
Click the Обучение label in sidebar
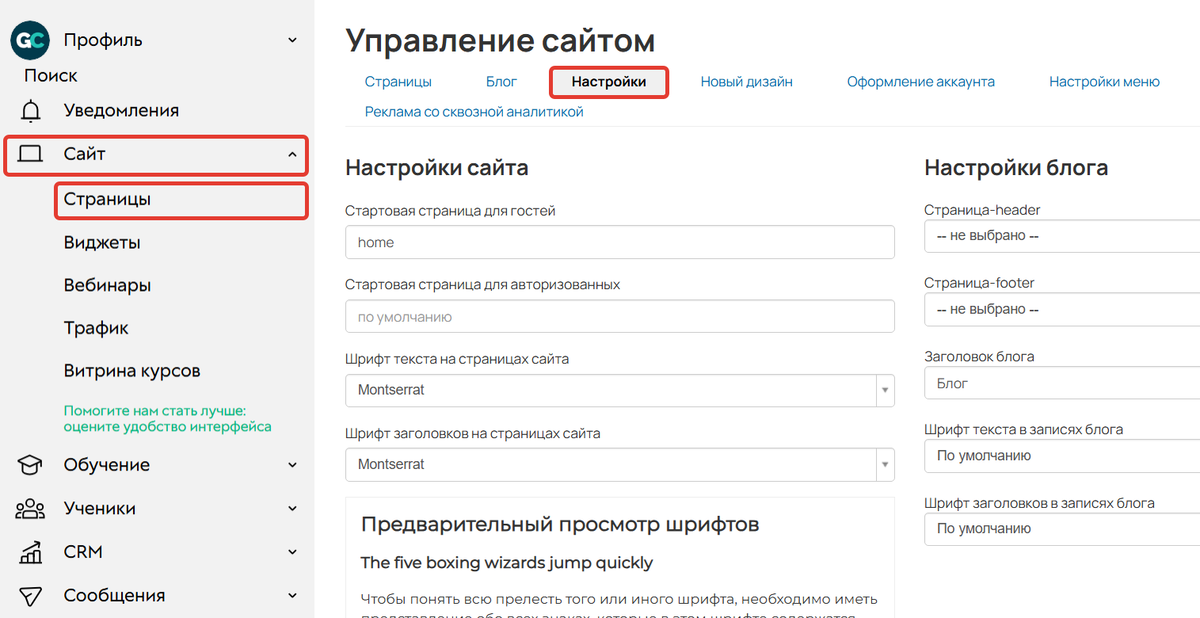tap(107, 465)
